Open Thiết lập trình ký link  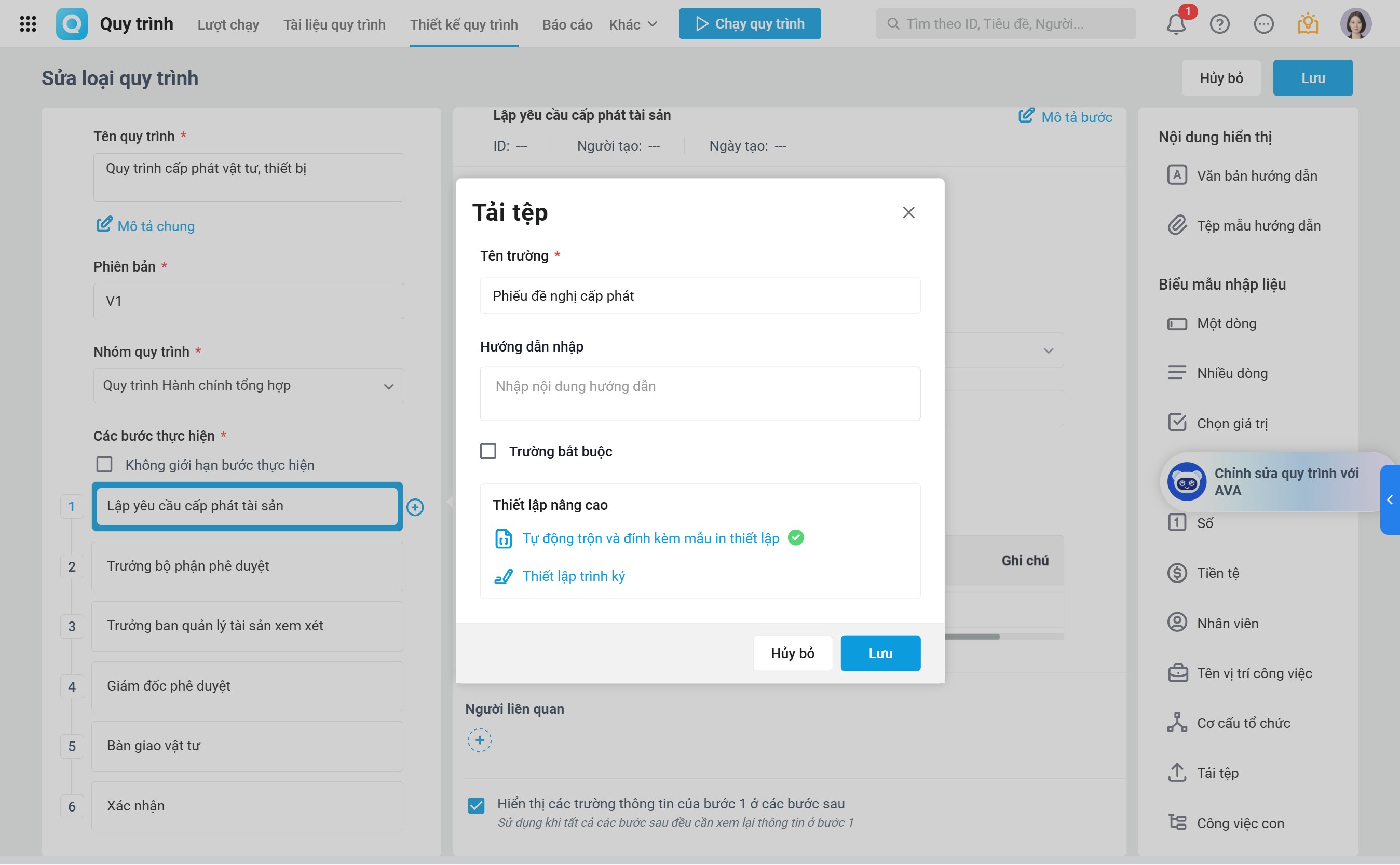[573, 576]
